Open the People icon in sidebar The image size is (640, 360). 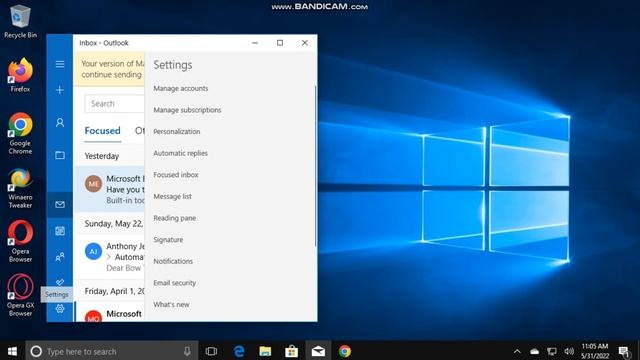[x=60, y=257]
